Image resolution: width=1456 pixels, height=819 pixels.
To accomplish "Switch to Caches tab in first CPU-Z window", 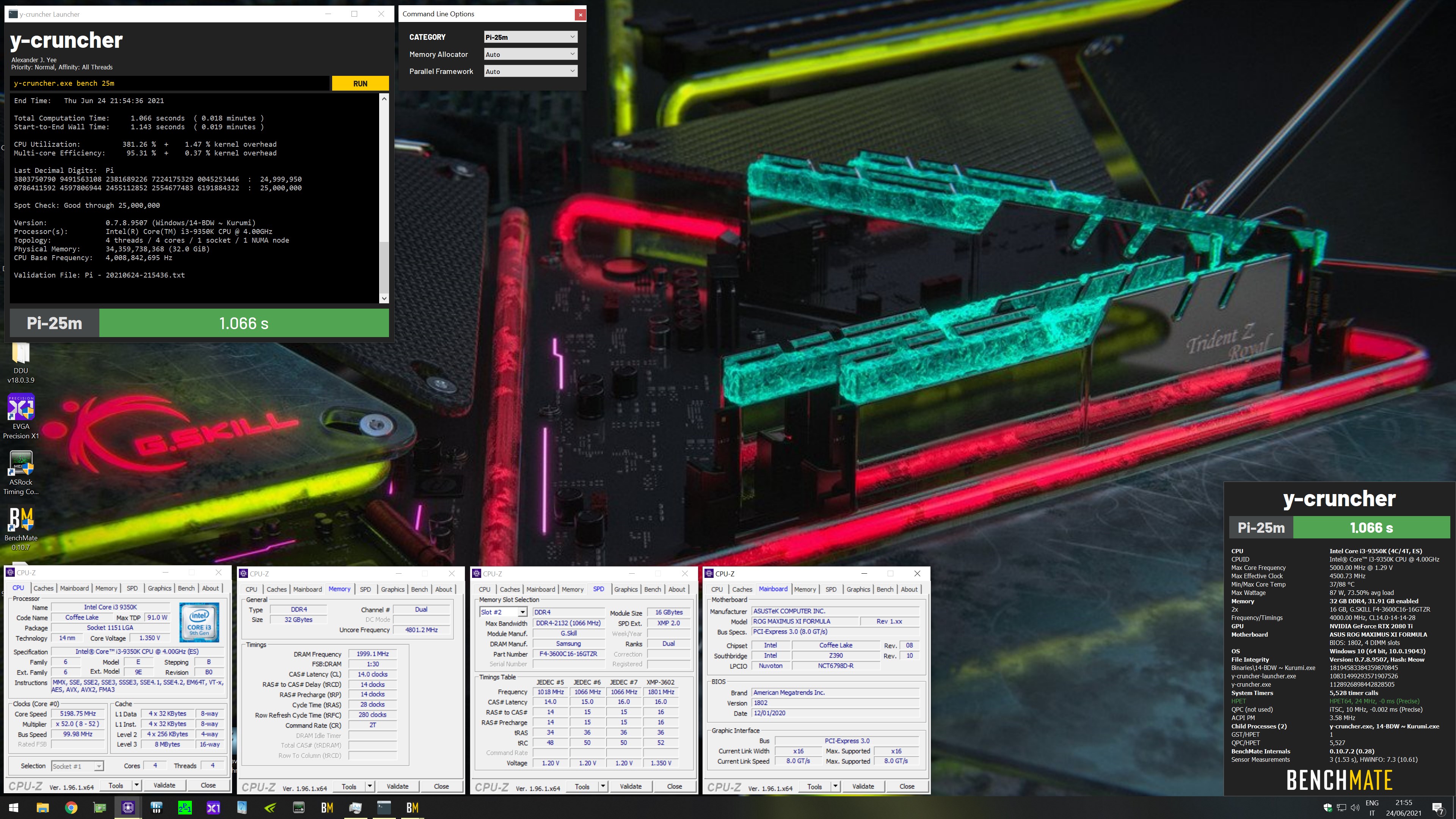I will [43, 588].
